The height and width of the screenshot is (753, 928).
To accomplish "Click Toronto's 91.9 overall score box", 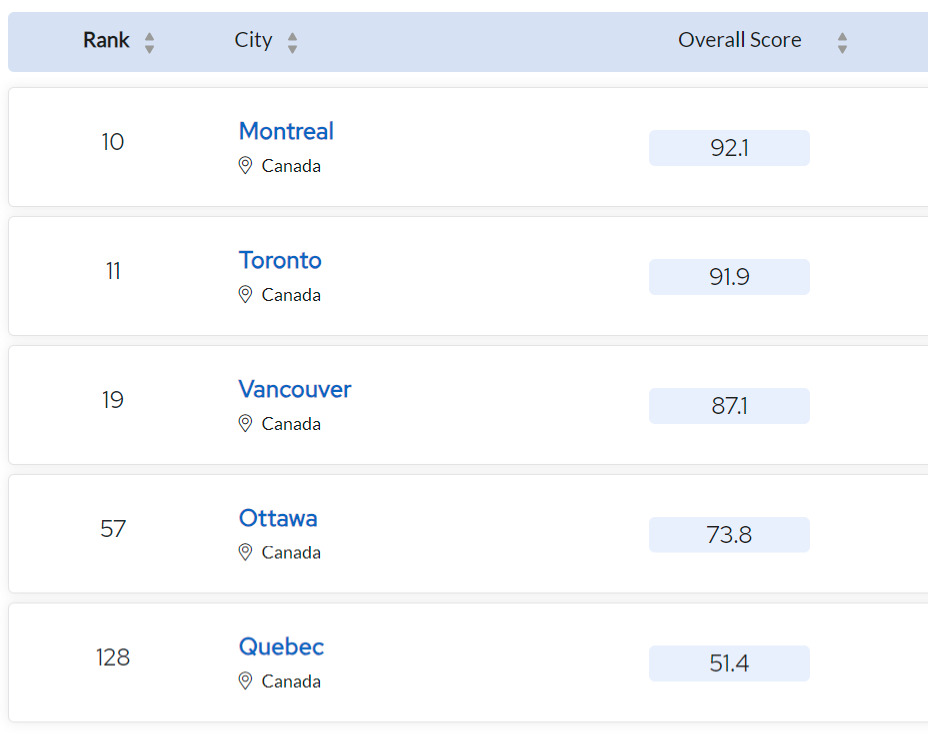I will click(729, 277).
